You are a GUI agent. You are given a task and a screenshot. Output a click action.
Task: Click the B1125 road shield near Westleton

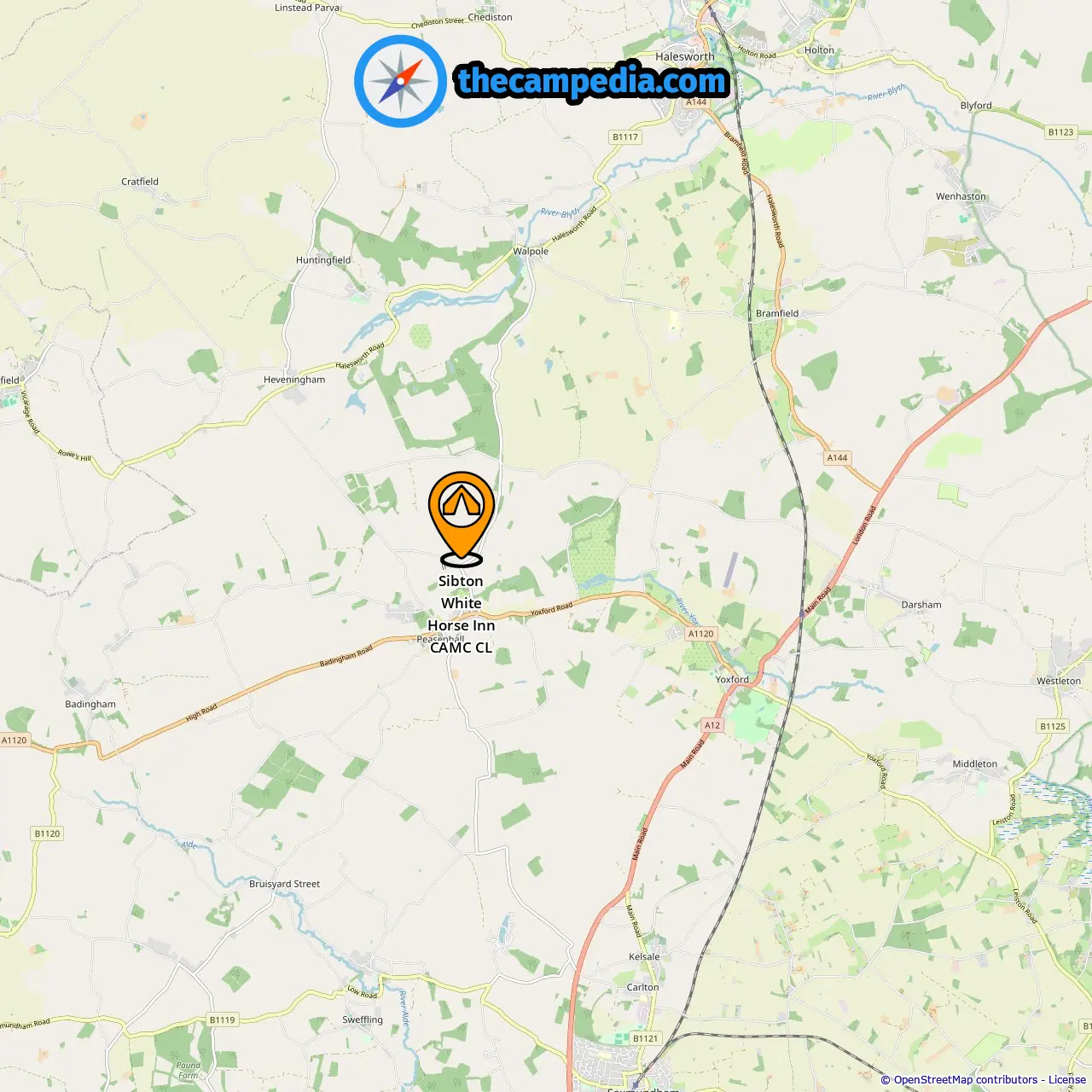pyautogui.click(x=1054, y=726)
